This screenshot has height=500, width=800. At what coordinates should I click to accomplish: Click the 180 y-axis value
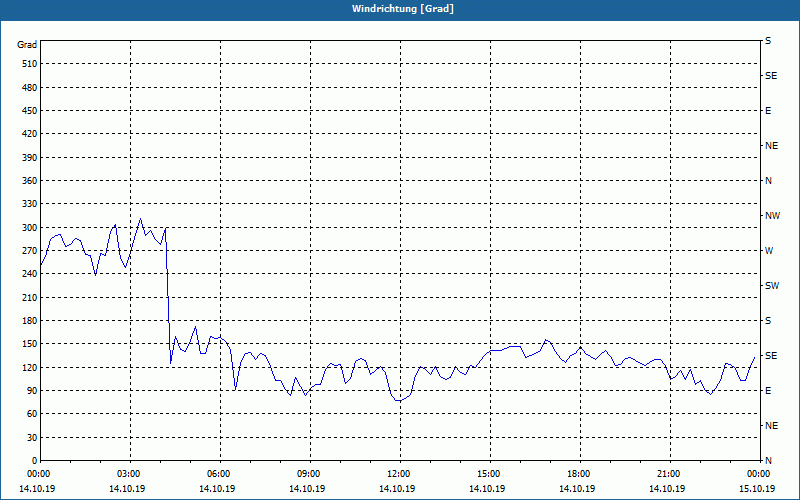point(30,321)
